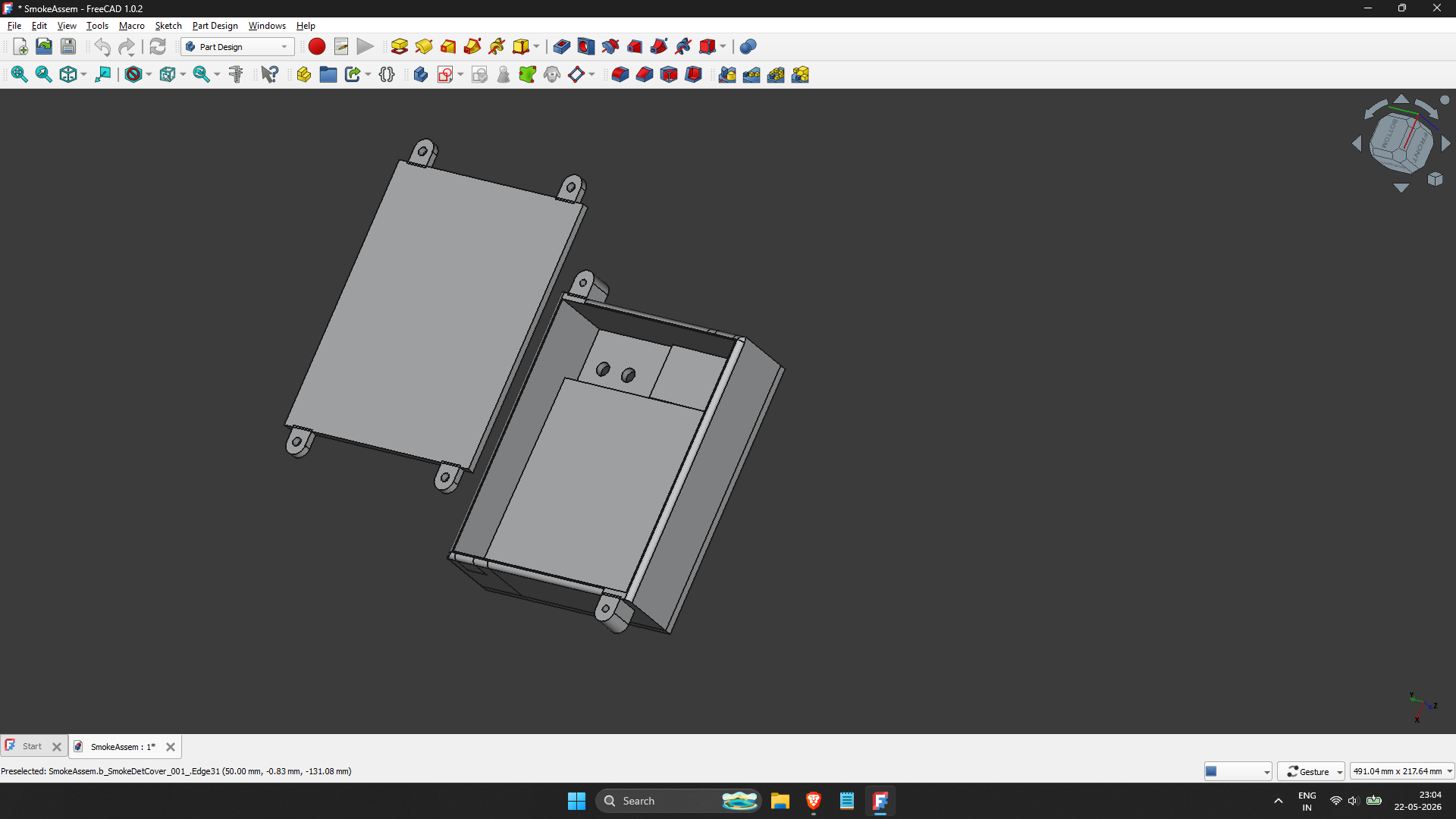
Task: Apply the Polar Pattern tool
Action: [776, 74]
